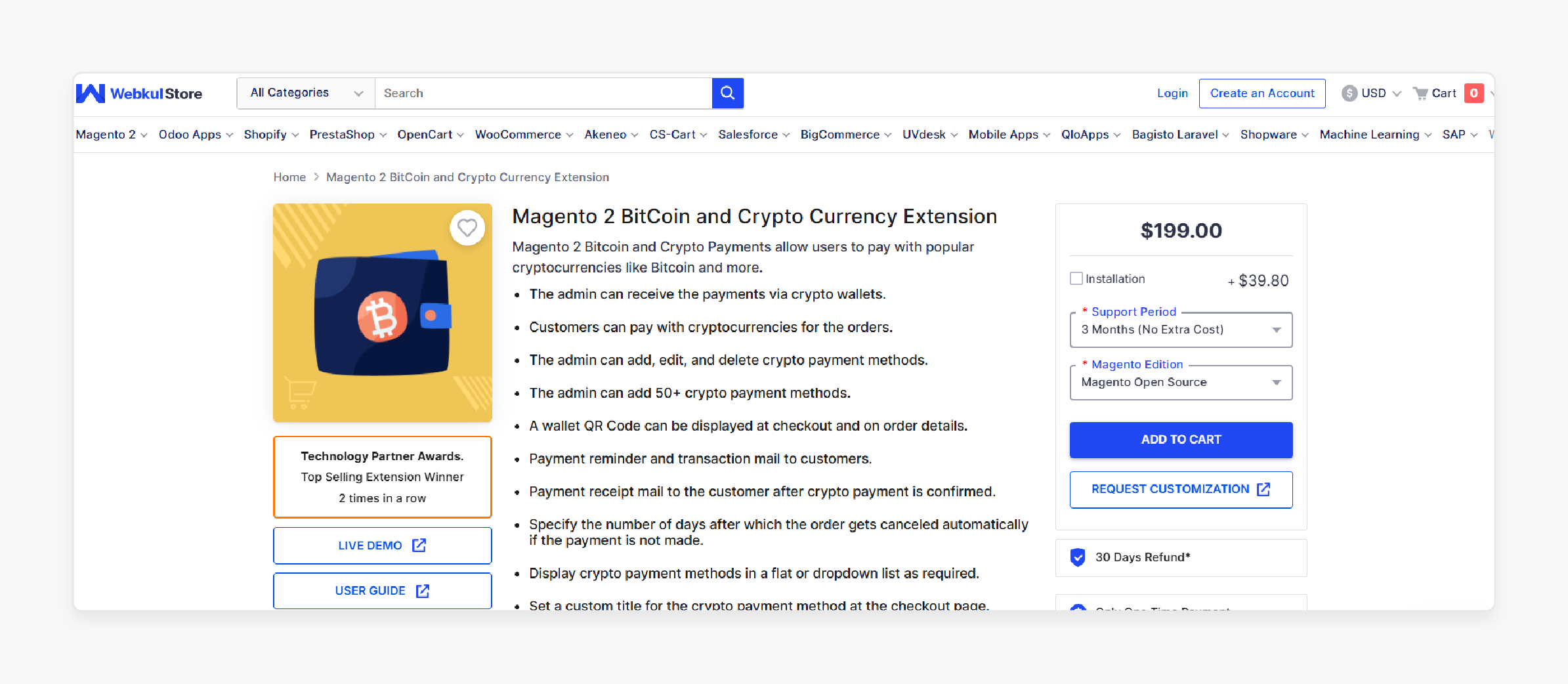Click the Webkul Store logo
1568x684 pixels.
tap(139, 93)
